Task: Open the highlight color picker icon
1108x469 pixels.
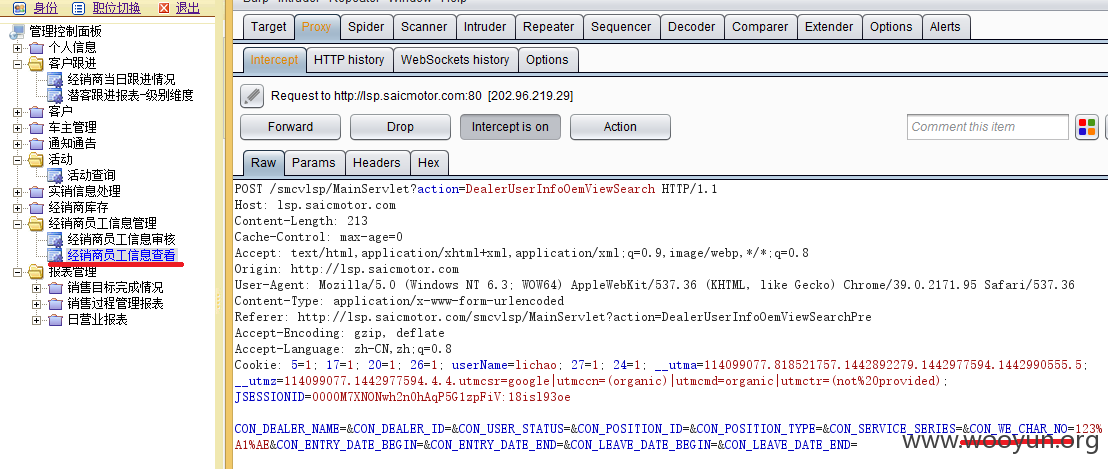Action: click(x=1087, y=127)
